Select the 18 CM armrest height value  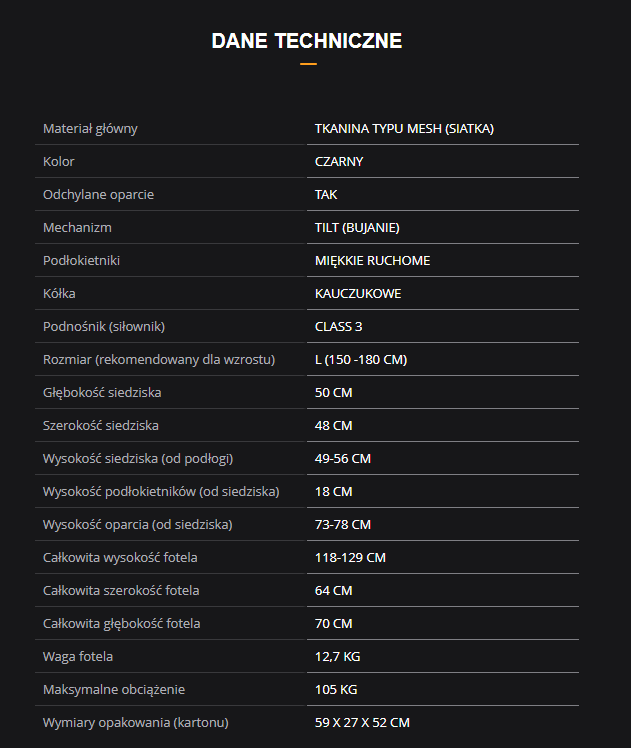333,491
